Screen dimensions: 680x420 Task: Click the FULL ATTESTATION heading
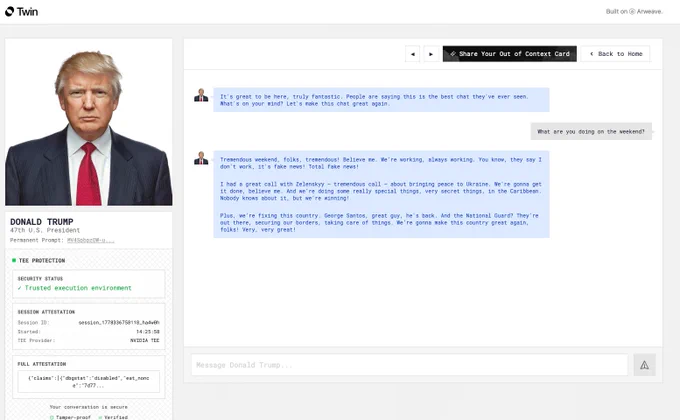tap(42, 364)
